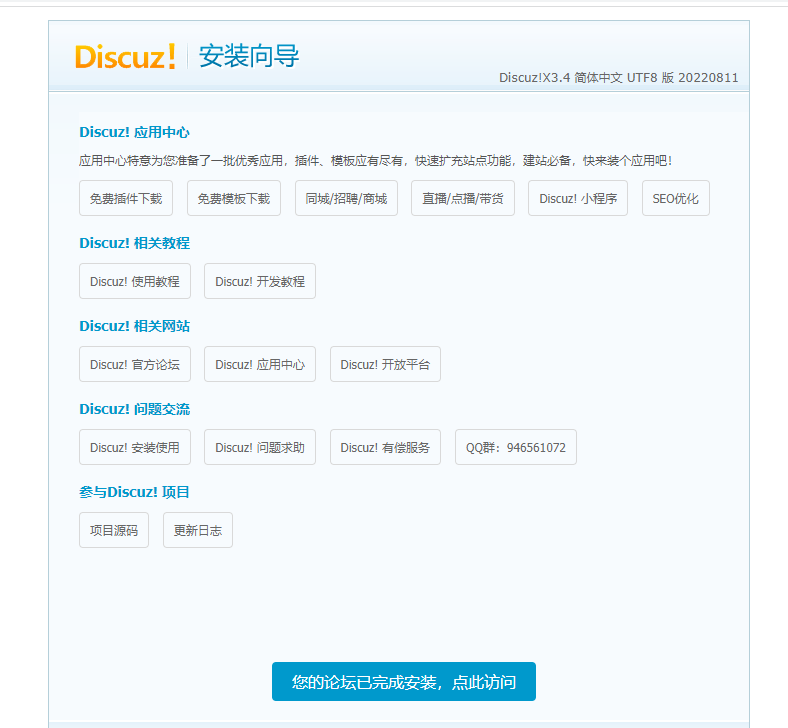Click the 安装向导 header title
Screen dimensions: 788x728
249,56
